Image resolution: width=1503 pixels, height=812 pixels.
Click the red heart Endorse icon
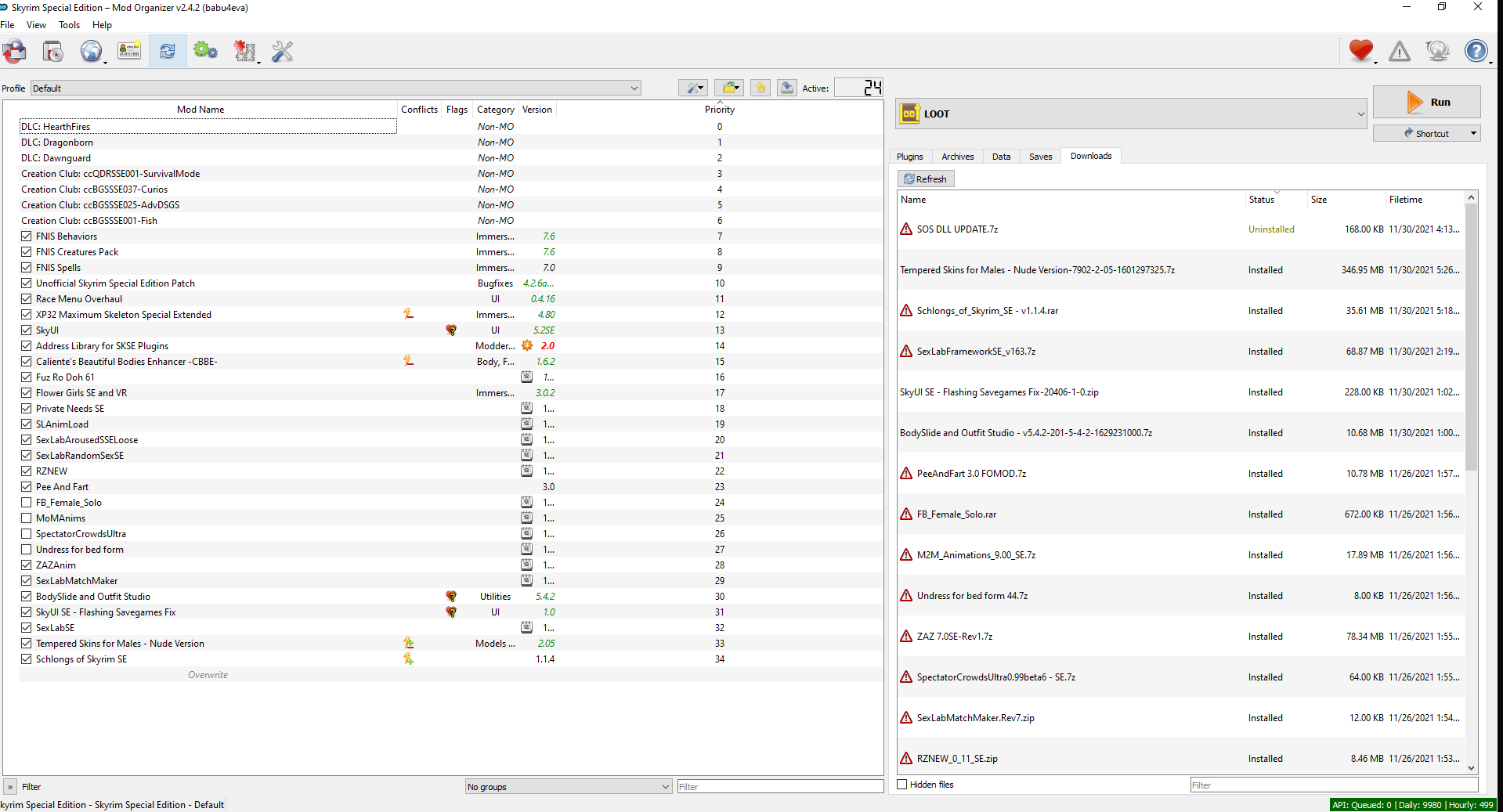click(1361, 52)
